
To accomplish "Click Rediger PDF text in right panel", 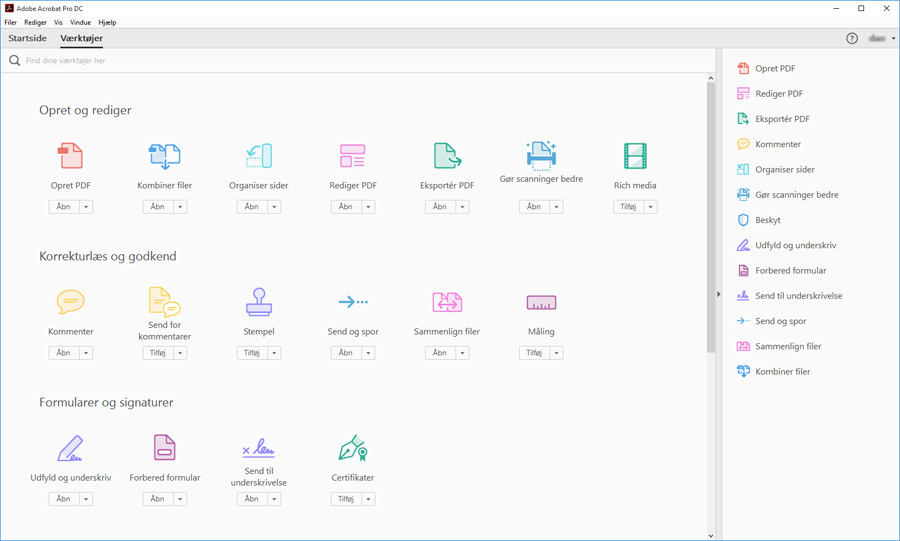I will pyautogui.click(x=779, y=94).
